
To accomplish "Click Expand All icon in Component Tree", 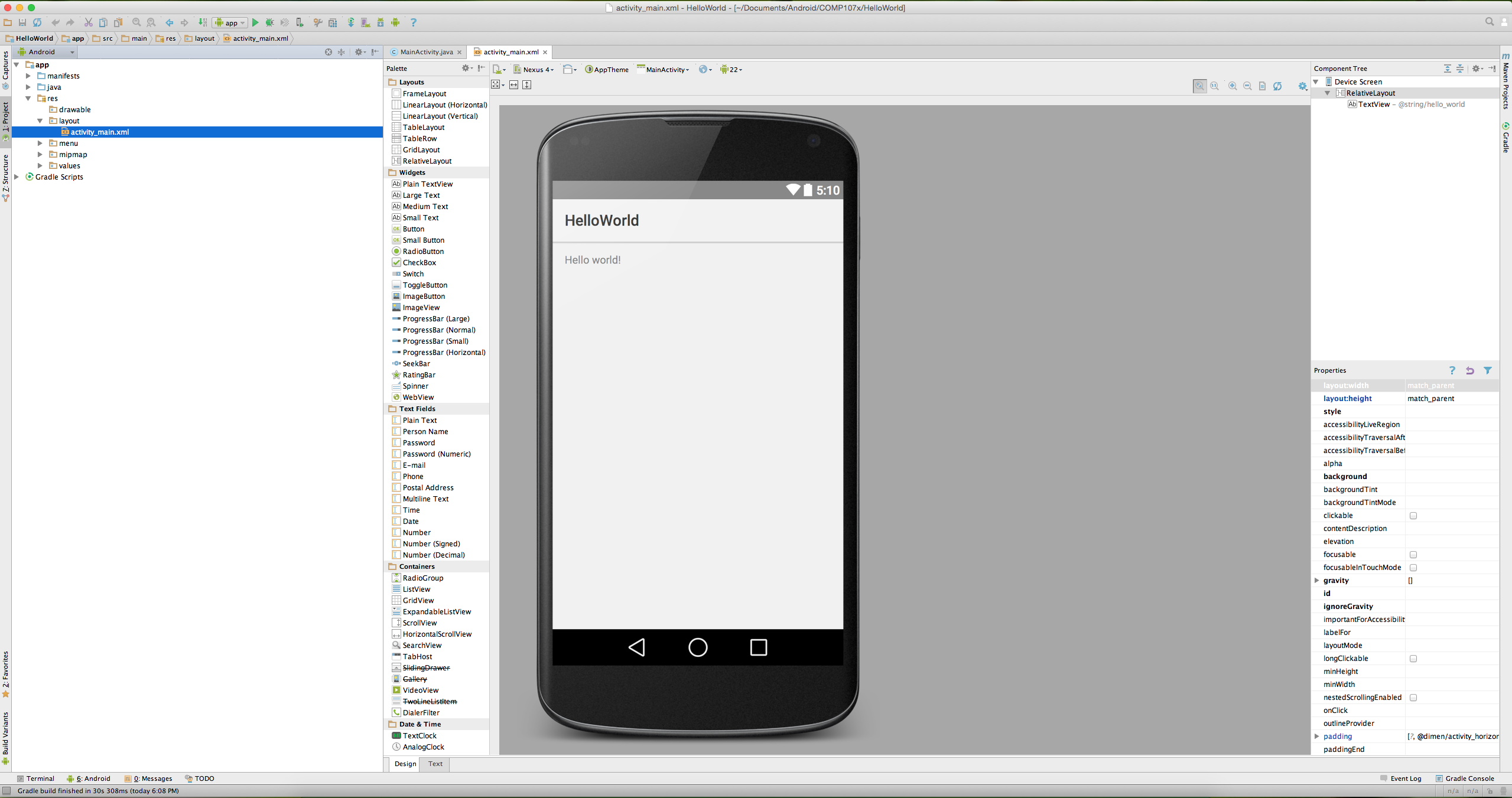I will coord(1448,69).
